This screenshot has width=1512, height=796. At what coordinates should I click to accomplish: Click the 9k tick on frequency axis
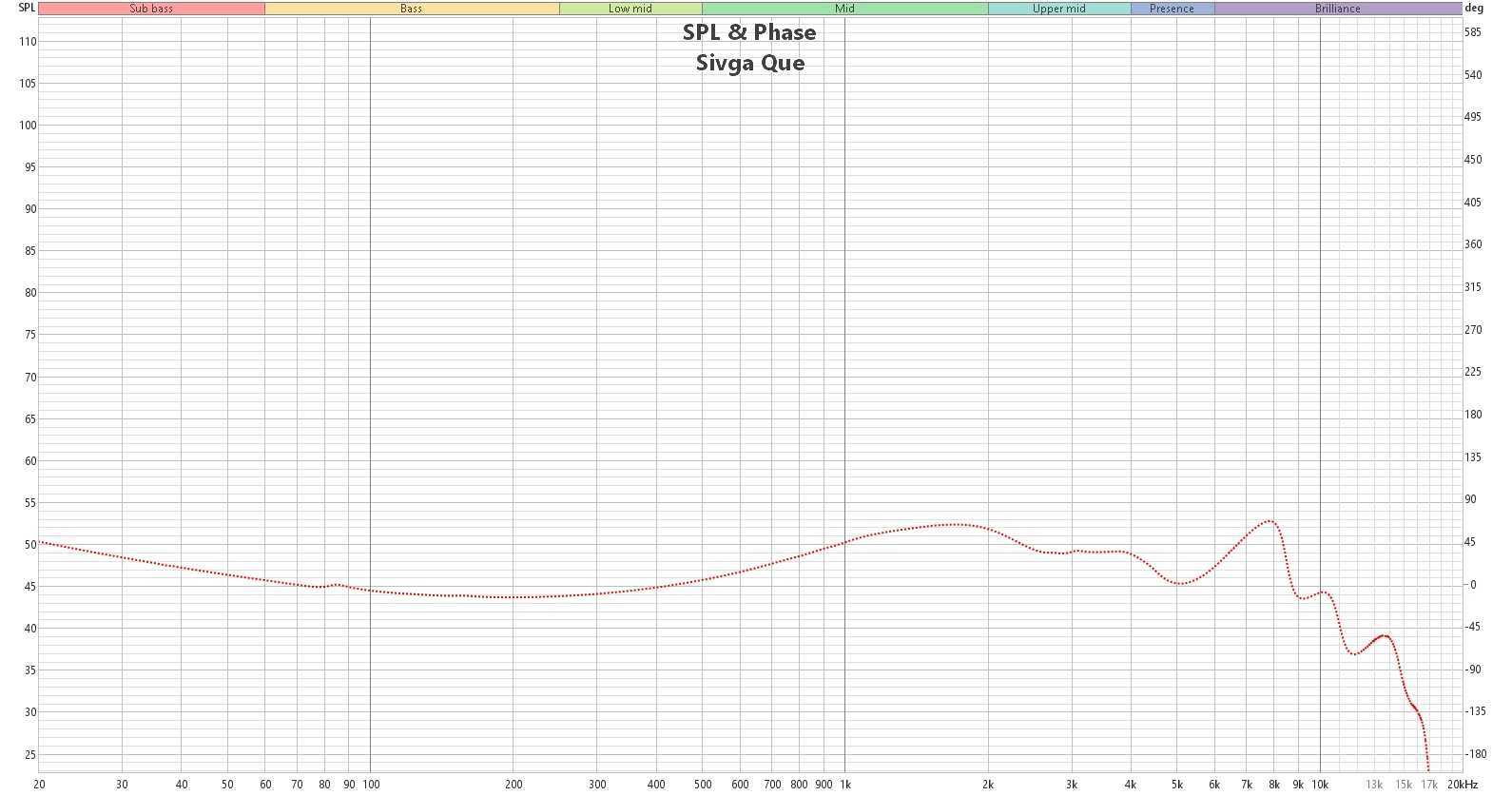tap(1298, 785)
